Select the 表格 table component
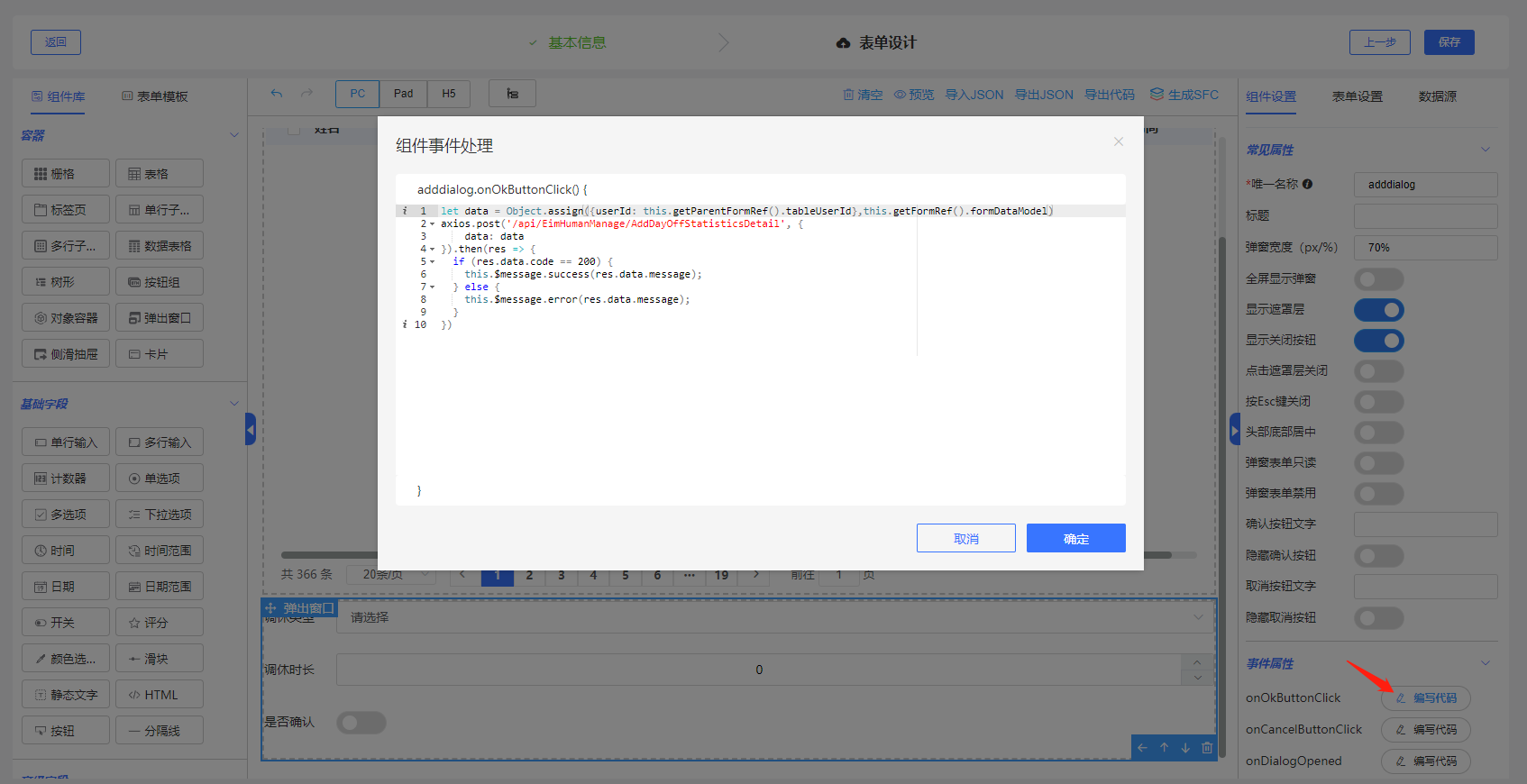1527x784 pixels. (x=160, y=173)
